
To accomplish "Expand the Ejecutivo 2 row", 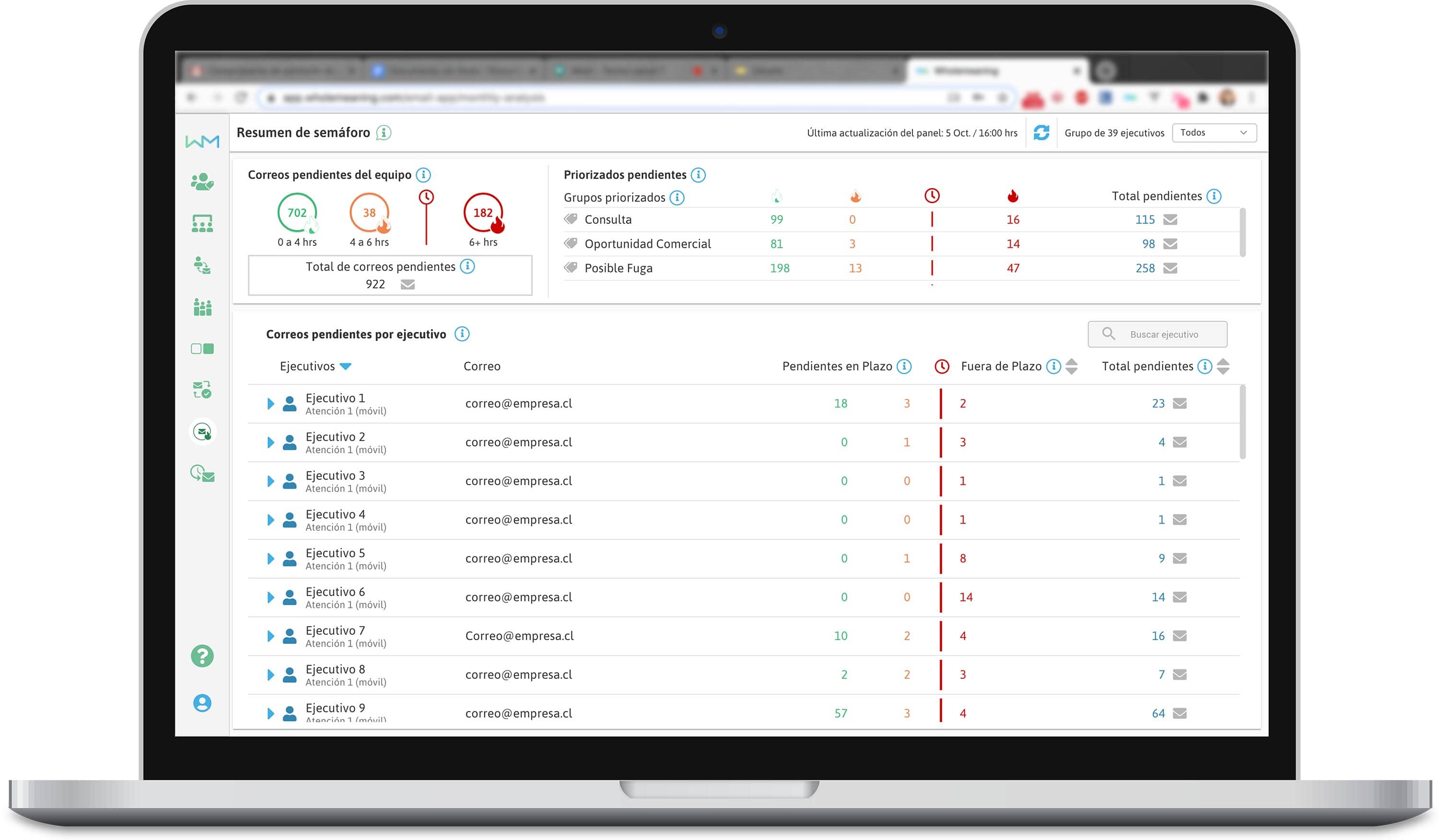I will [271, 443].
